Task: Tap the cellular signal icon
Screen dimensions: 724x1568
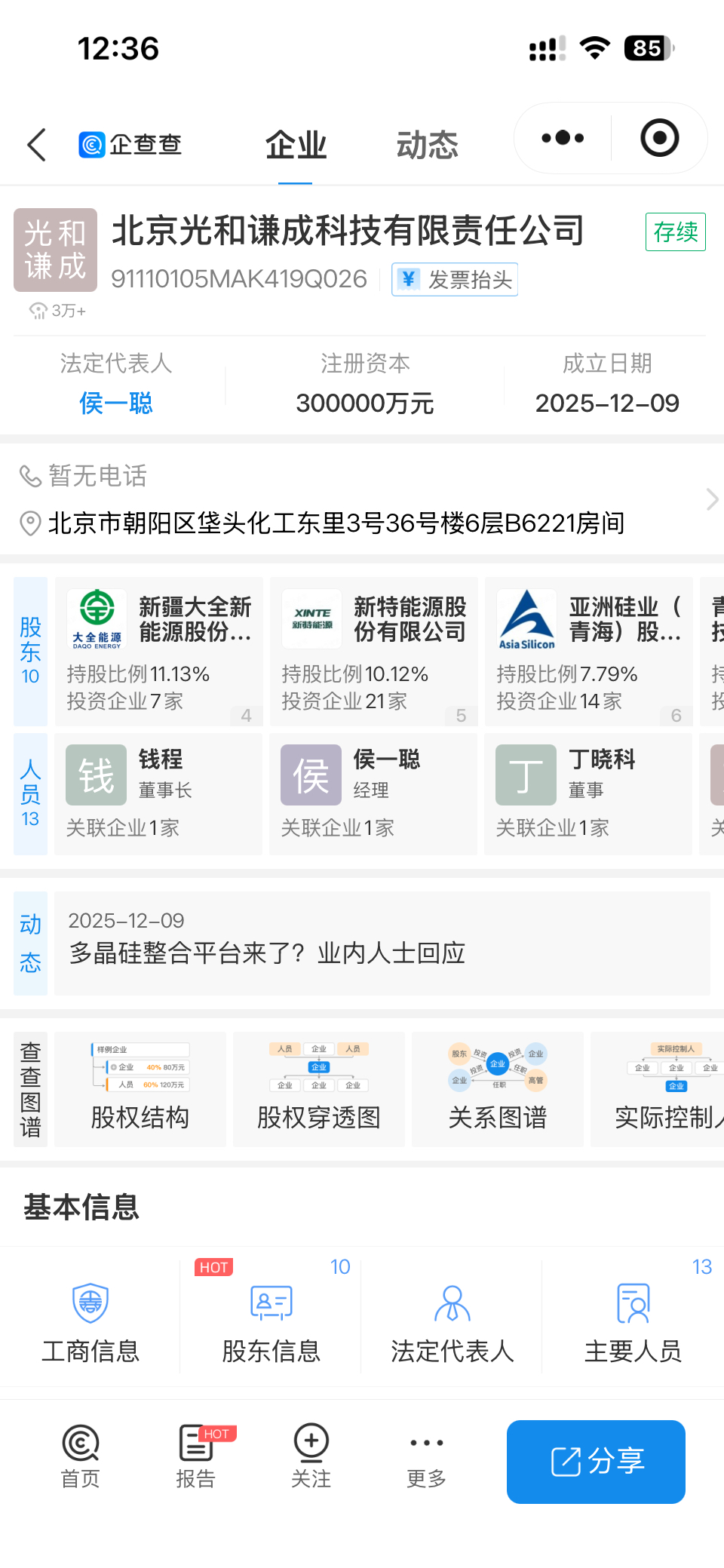Action: click(x=548, y=48)
